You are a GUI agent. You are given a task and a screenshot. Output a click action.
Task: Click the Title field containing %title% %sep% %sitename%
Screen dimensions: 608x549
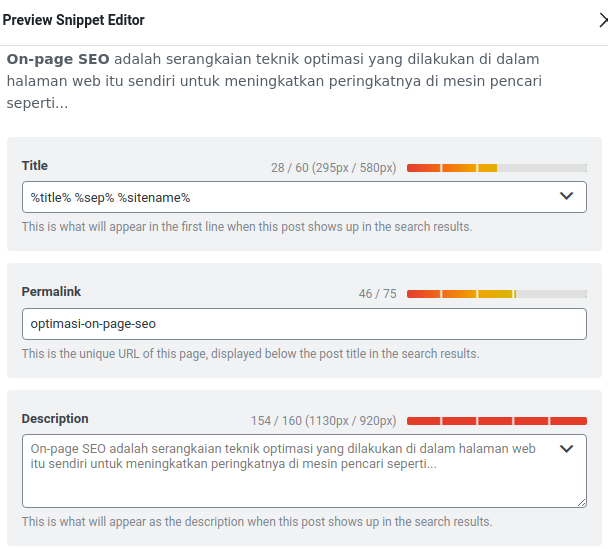click(x=280, y=197)
